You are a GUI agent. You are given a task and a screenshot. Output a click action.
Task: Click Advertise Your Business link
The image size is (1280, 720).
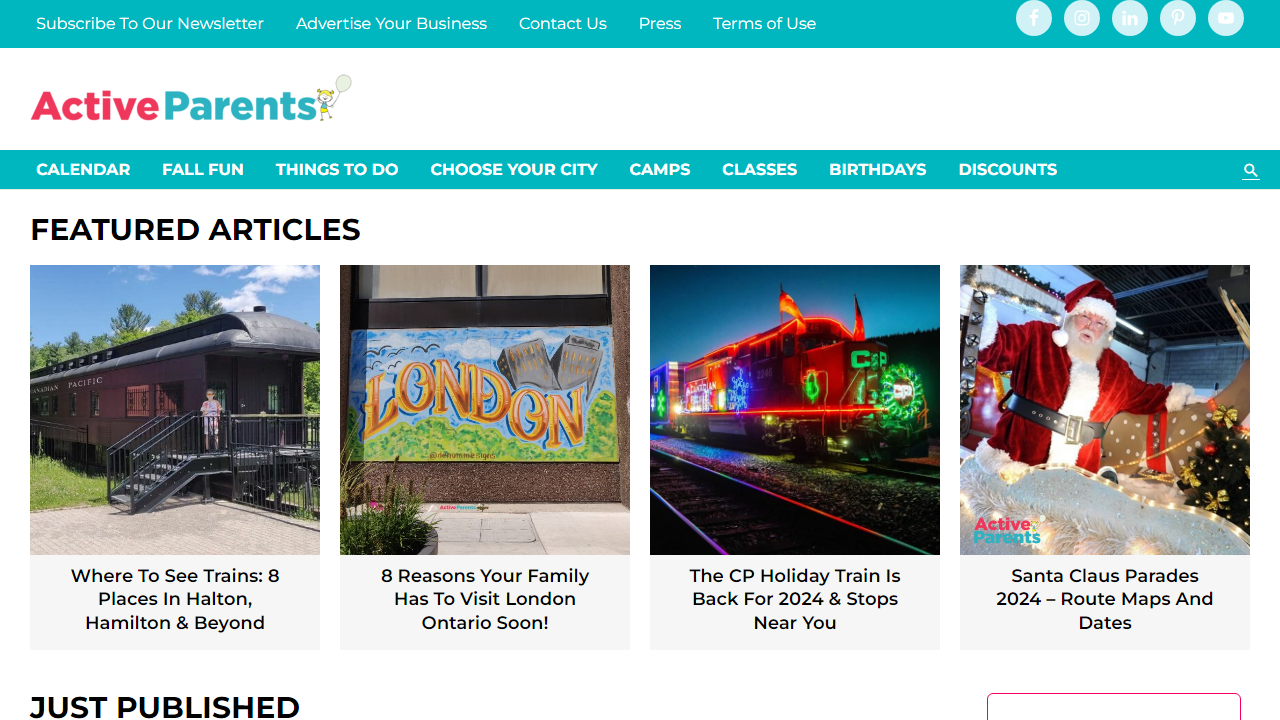pyautogui.click(x=391, y=23)
